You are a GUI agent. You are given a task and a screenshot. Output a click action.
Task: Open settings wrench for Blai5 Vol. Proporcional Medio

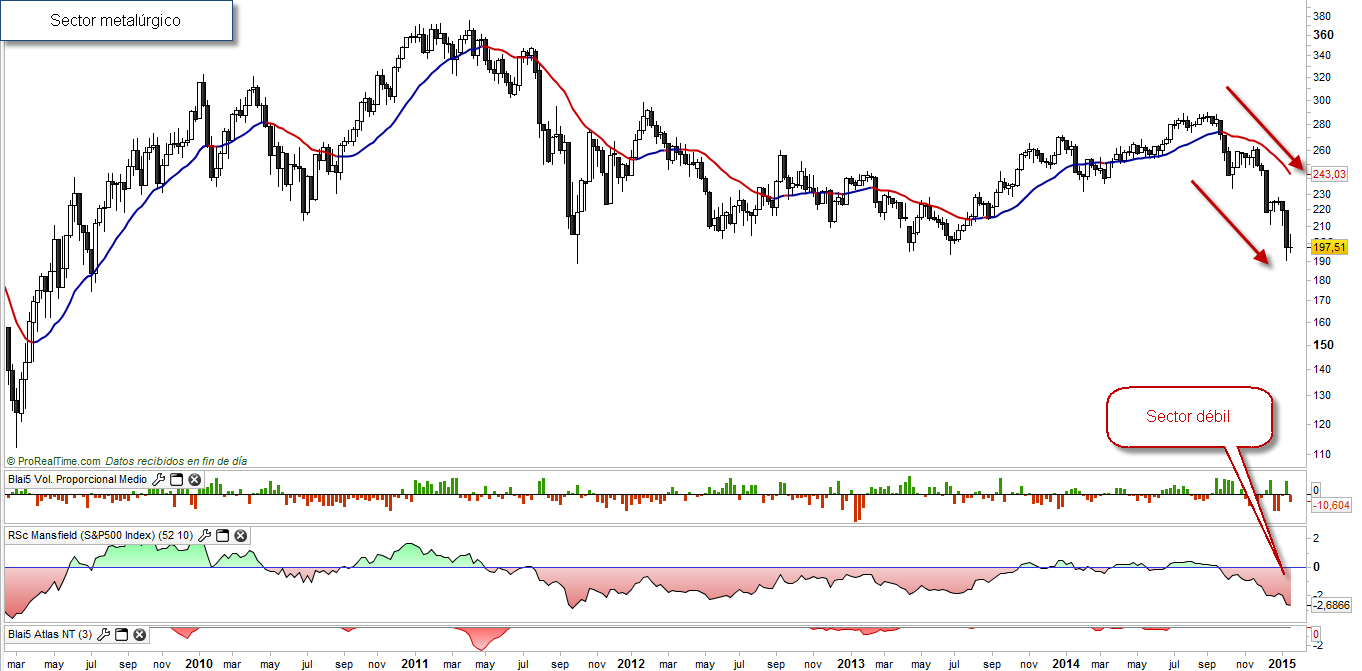coord(158,480)
